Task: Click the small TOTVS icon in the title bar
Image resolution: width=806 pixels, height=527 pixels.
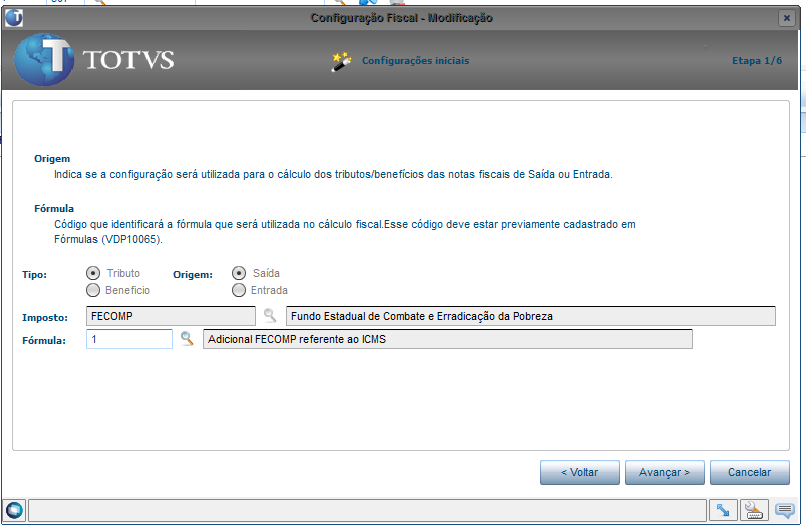Action: 14,18
